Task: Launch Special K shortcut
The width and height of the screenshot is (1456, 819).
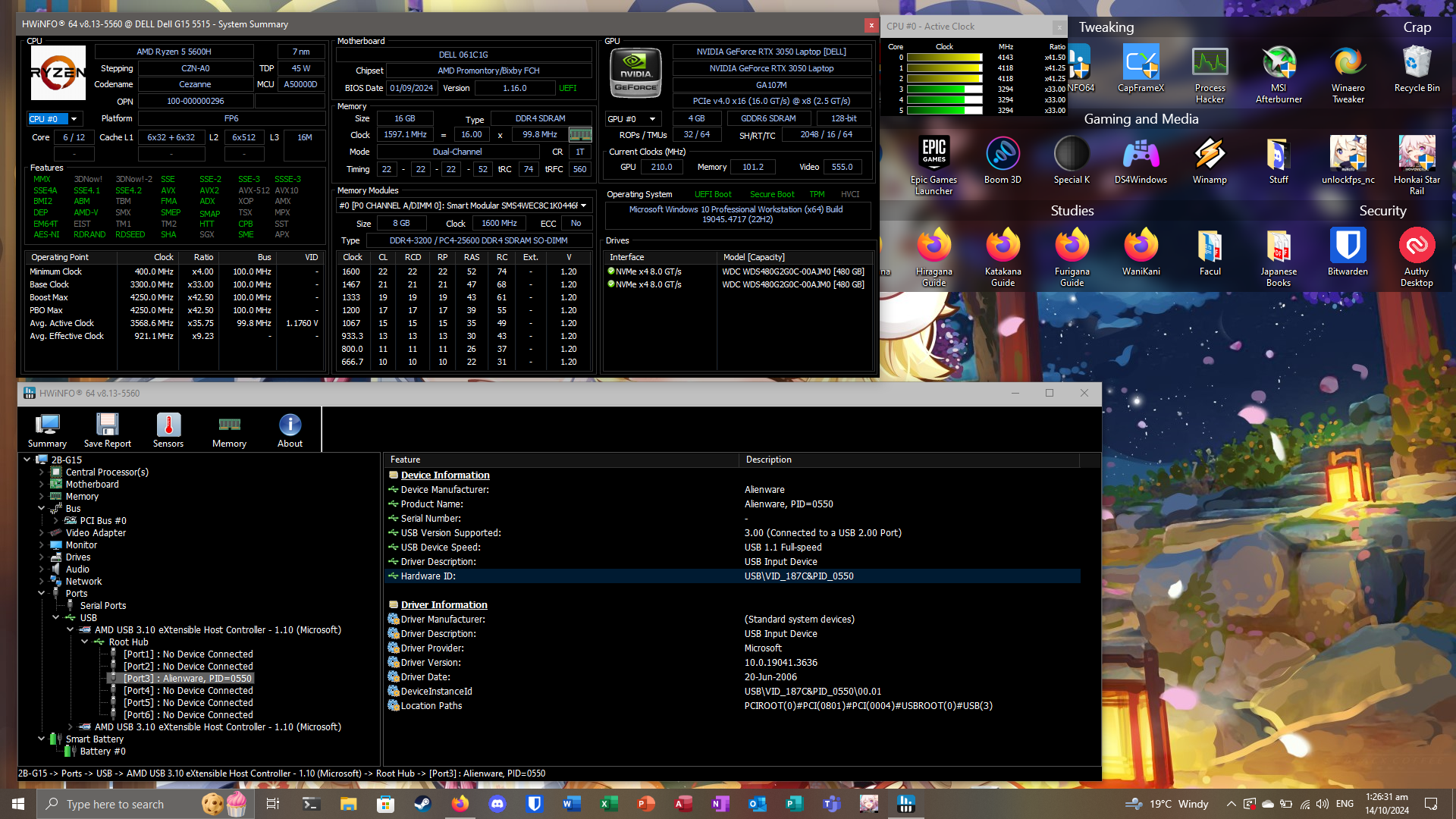Action: click(x=1072, y=161)
